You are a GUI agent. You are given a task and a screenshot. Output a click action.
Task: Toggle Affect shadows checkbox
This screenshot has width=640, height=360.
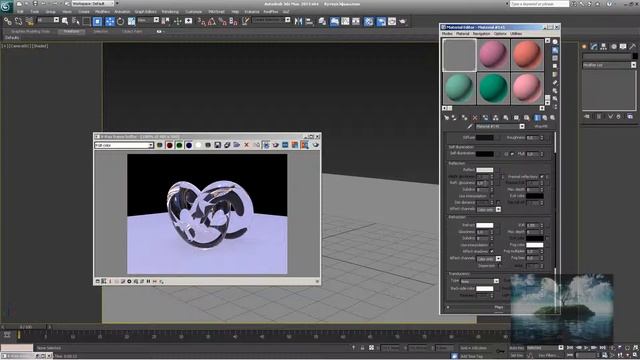[x=492, y=251]
